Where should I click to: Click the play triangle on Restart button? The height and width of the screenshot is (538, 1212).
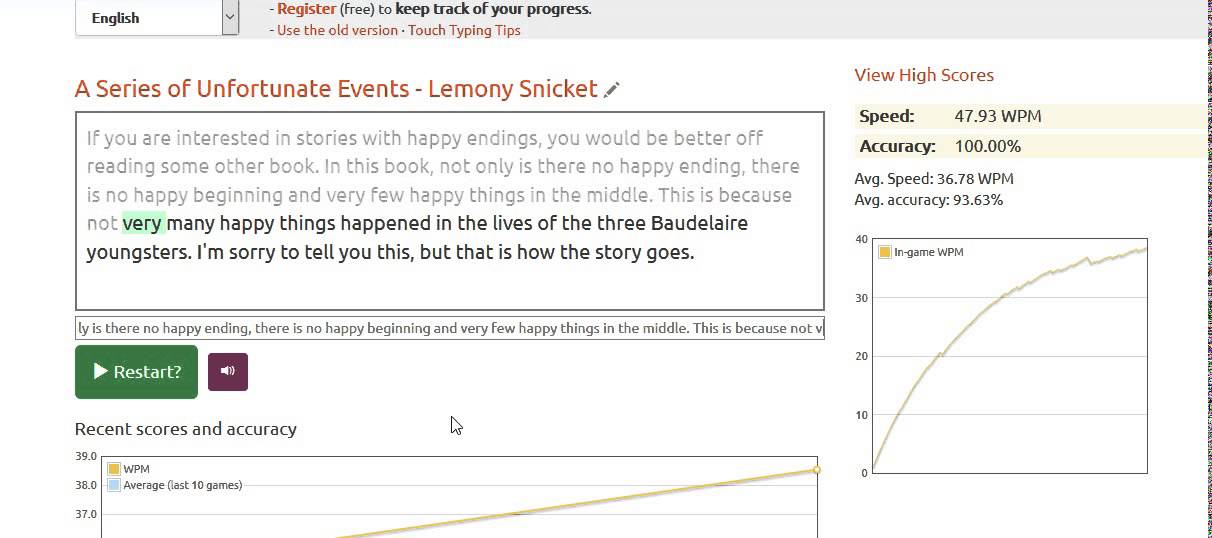tap(101, 372)
